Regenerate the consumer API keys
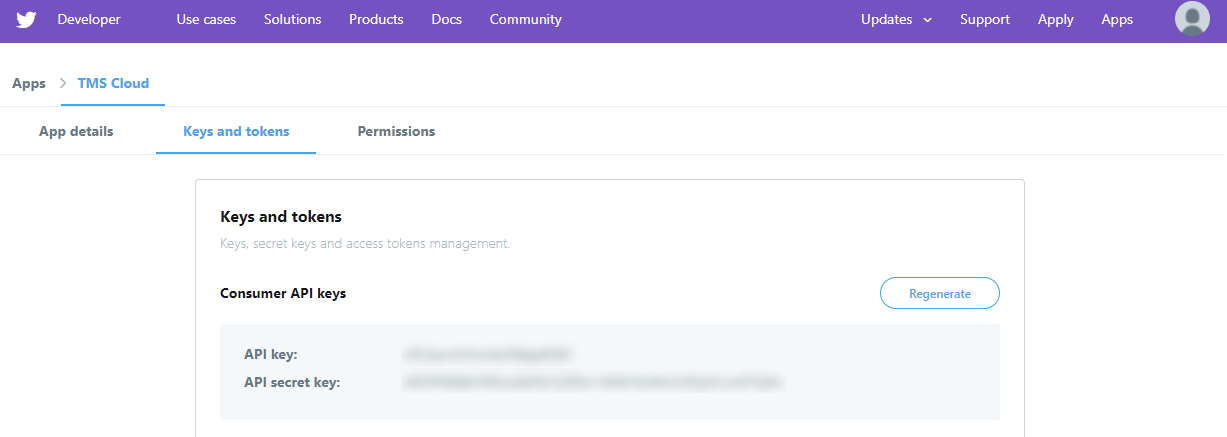 (940, 294)
